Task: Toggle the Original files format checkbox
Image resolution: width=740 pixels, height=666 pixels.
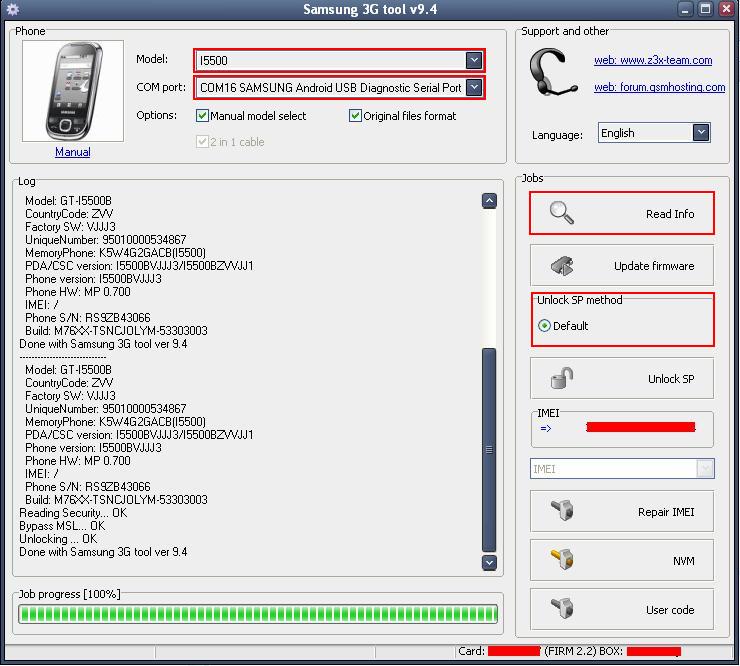Action: tap(355, 116)
